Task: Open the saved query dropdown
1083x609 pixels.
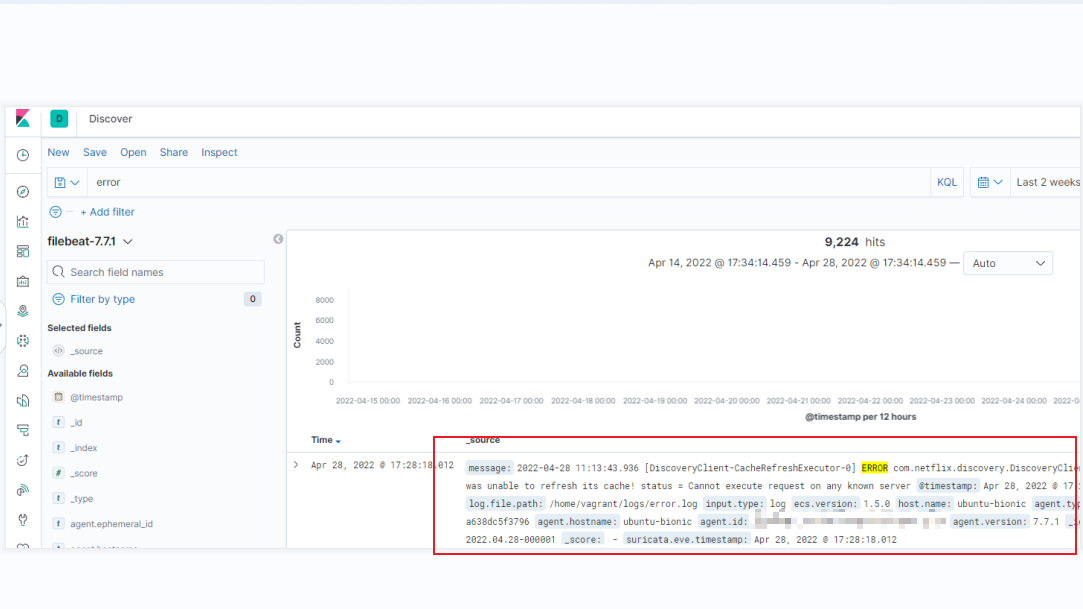Action: [67, 182]
